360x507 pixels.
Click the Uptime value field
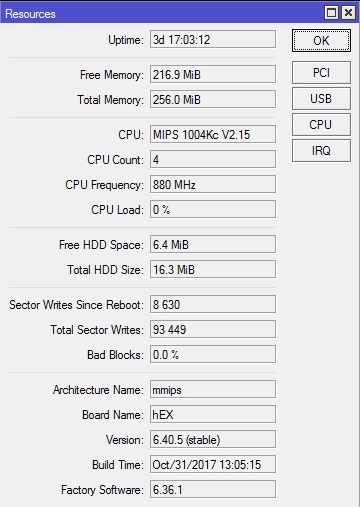213,39
